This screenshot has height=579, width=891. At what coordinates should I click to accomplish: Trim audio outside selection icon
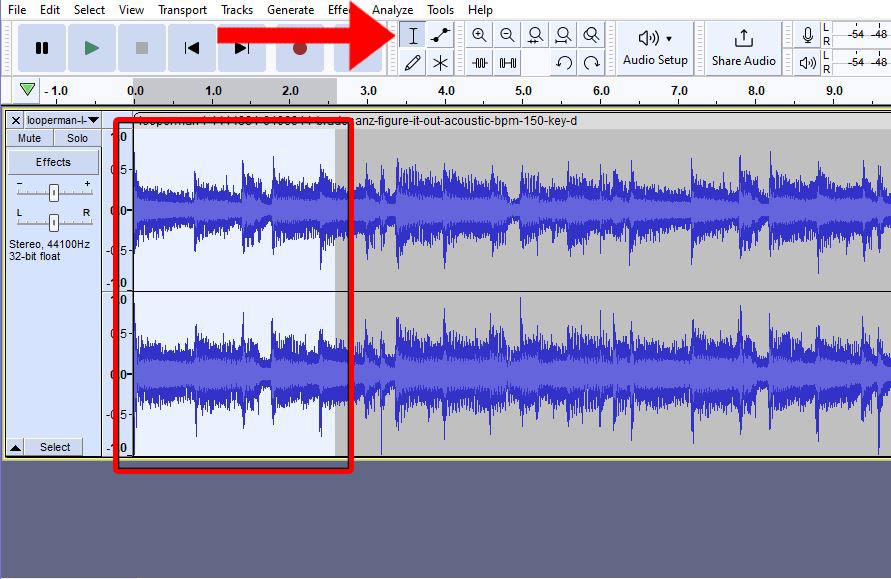point(480,63)
